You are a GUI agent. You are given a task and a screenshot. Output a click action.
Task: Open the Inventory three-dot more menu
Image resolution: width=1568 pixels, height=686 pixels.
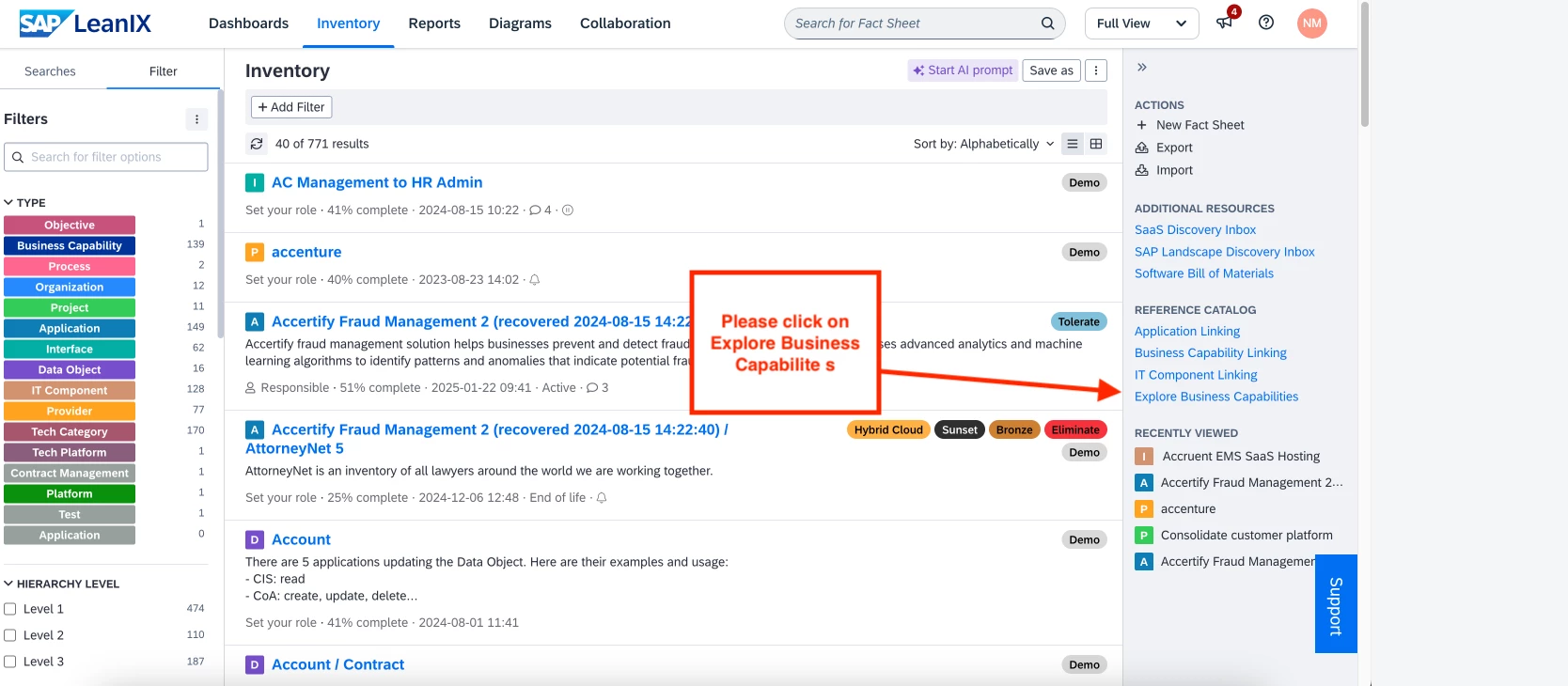tap(1096, 70)
